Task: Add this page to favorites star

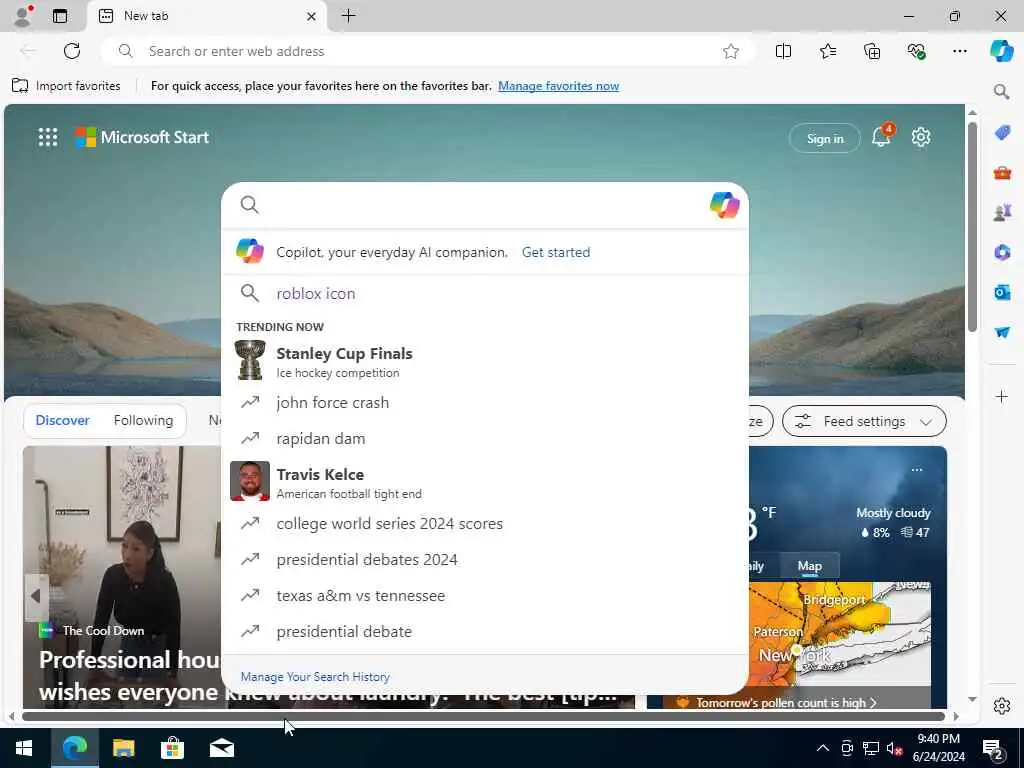Action: point(731,51)
